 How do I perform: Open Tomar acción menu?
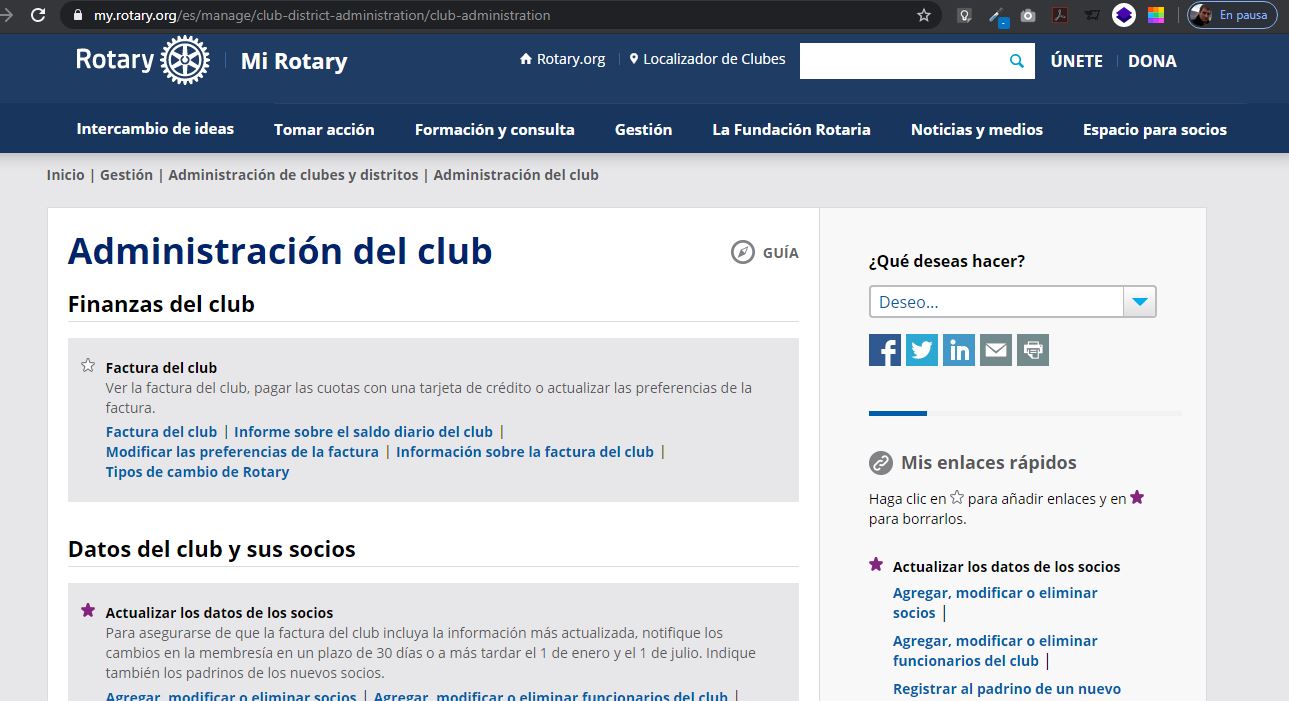tap(324, 130)
